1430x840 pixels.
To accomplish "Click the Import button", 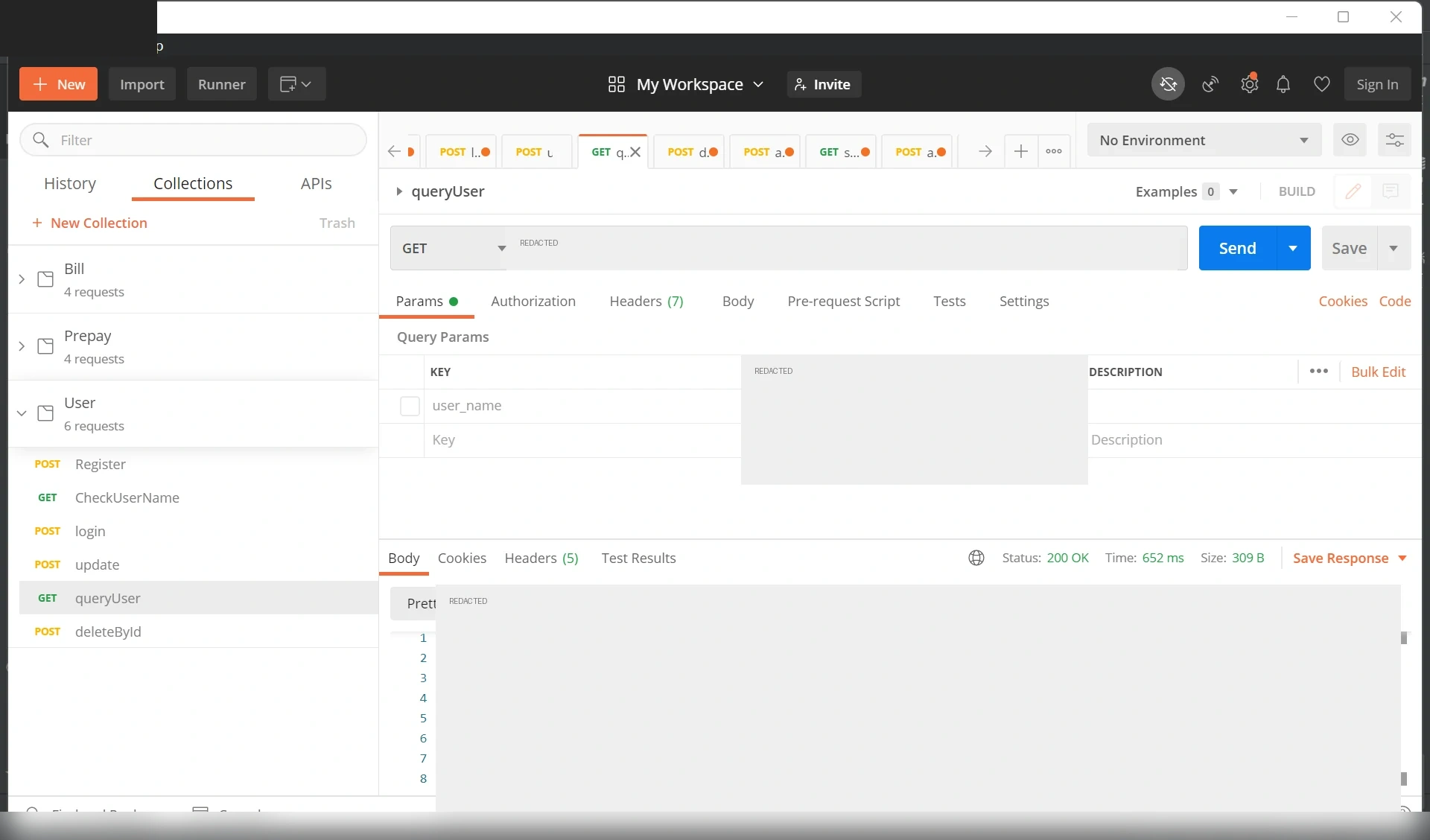I will pos(142,84).
